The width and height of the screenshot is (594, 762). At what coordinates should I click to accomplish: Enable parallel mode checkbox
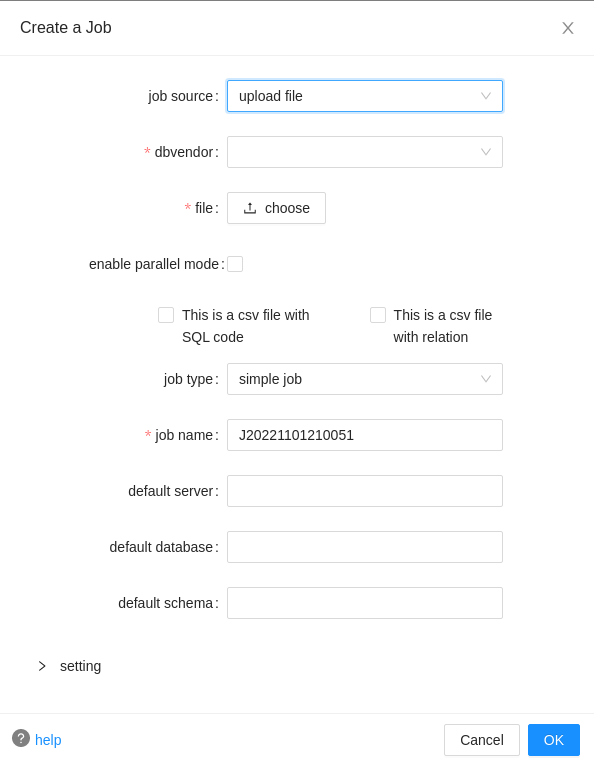(x=235, y=264)
